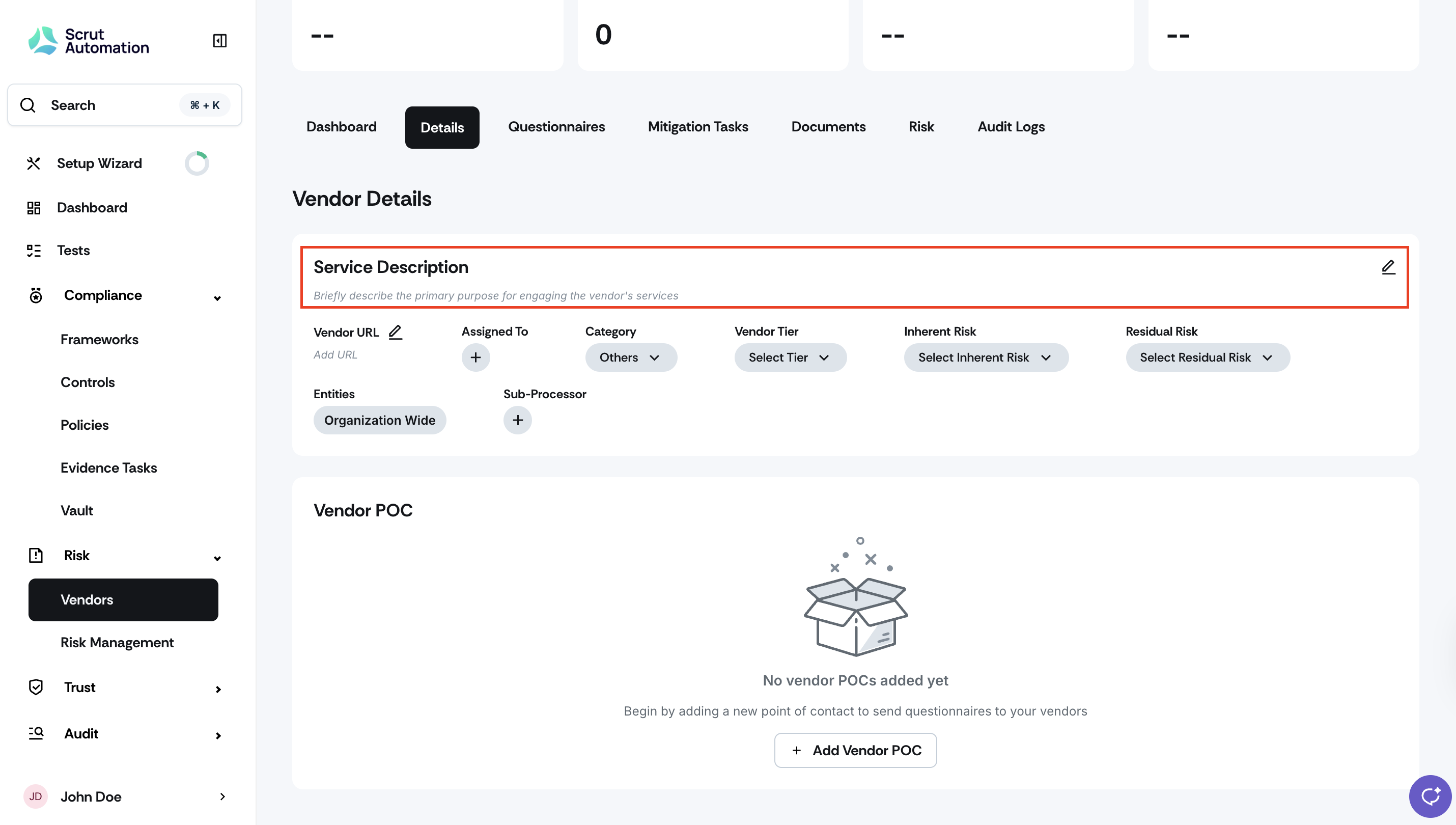1456x825 pixels.
Task: Click the Search input field
Action: click(113, 105)
